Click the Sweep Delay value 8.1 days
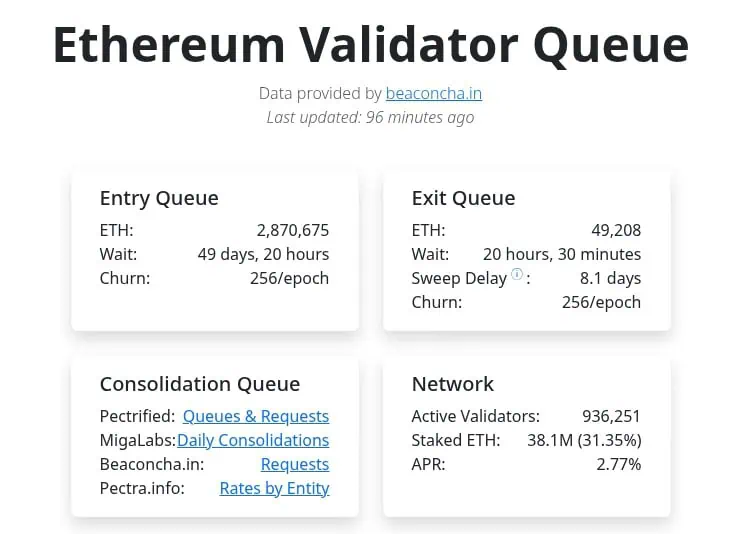 pyautogui.click(x=610, y=278)
